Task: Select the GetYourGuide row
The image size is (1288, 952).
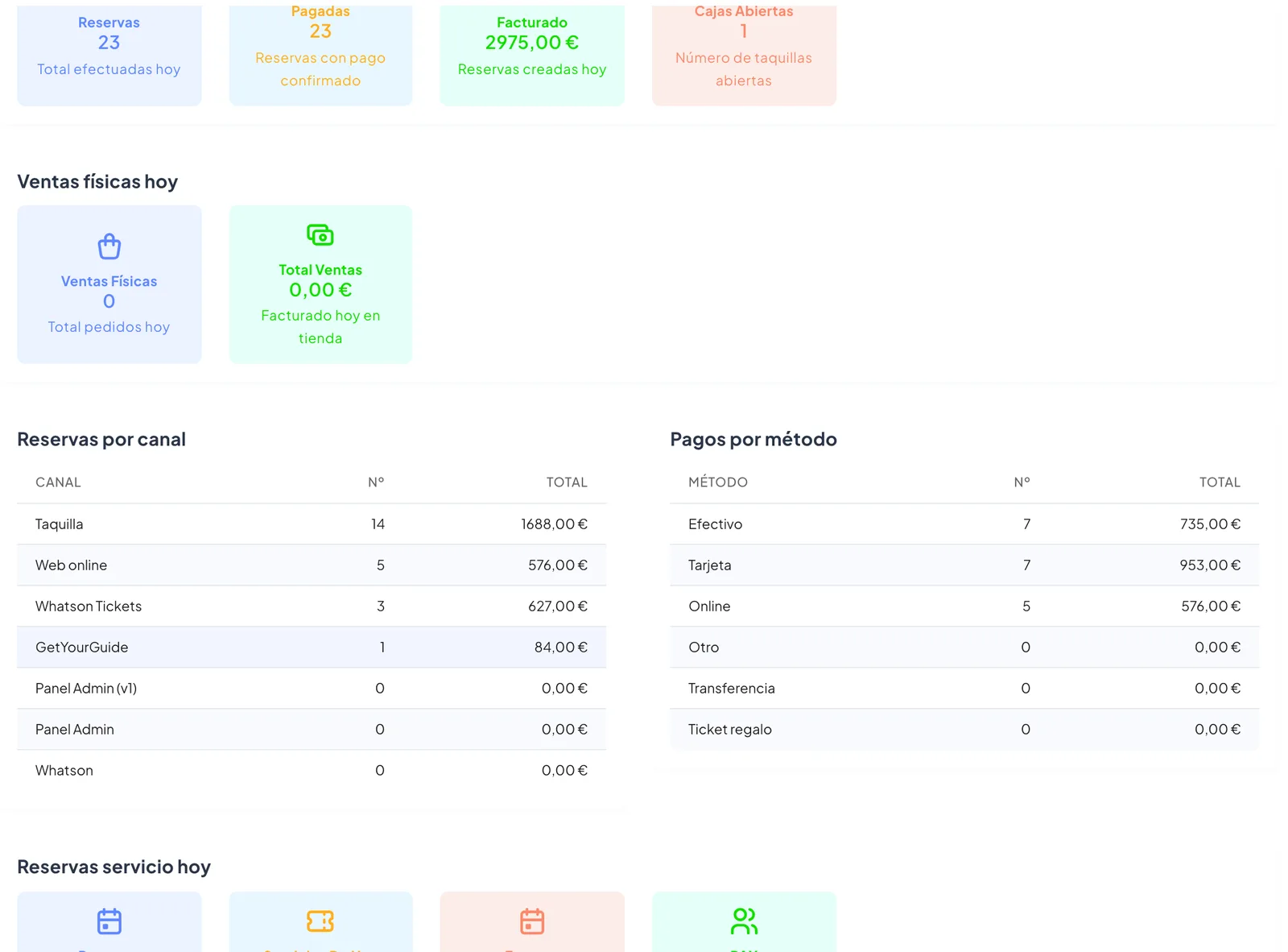Action: [x=312, y=648]
